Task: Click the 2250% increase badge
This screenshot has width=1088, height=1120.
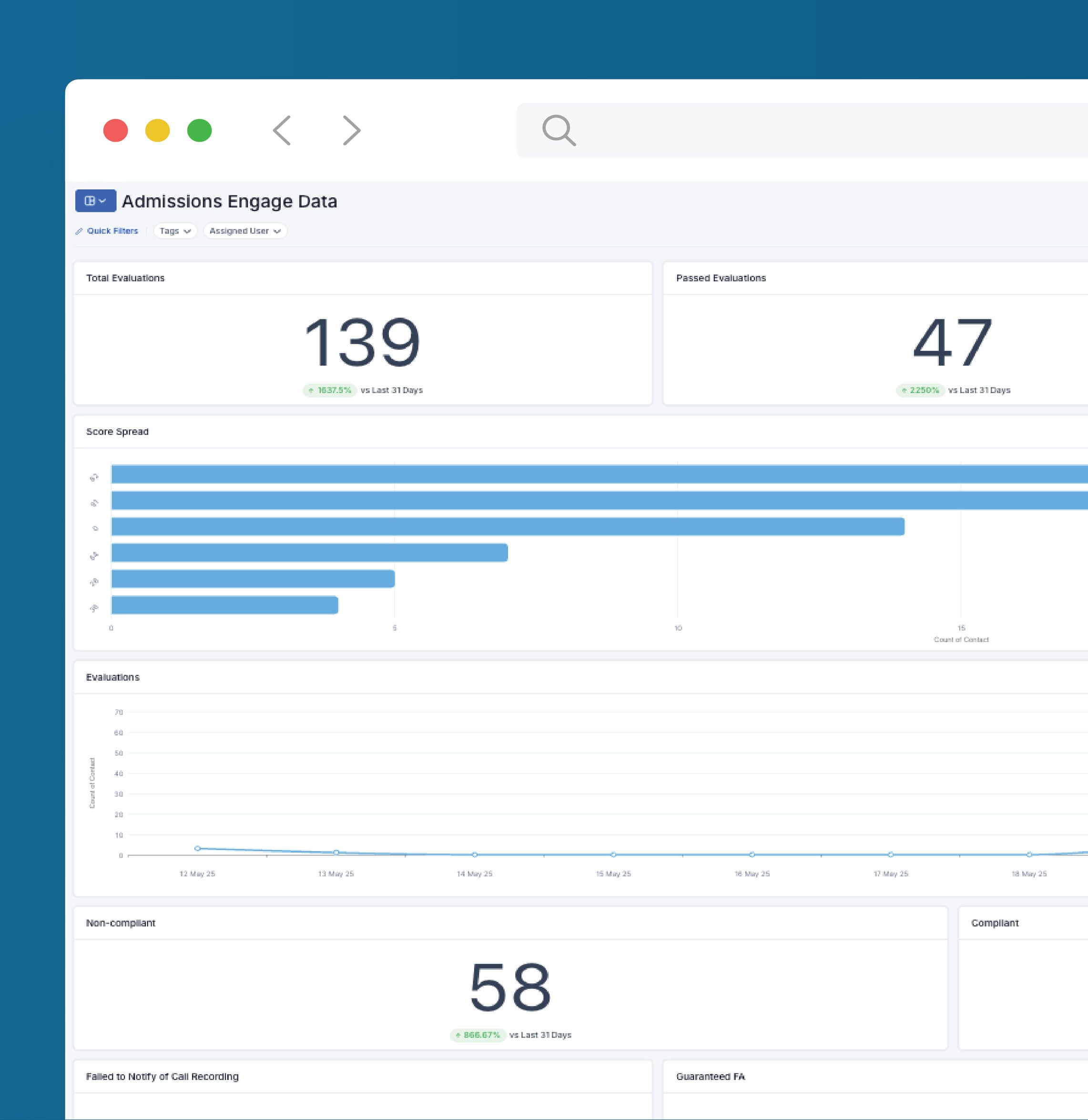Action: coord(920,390)
